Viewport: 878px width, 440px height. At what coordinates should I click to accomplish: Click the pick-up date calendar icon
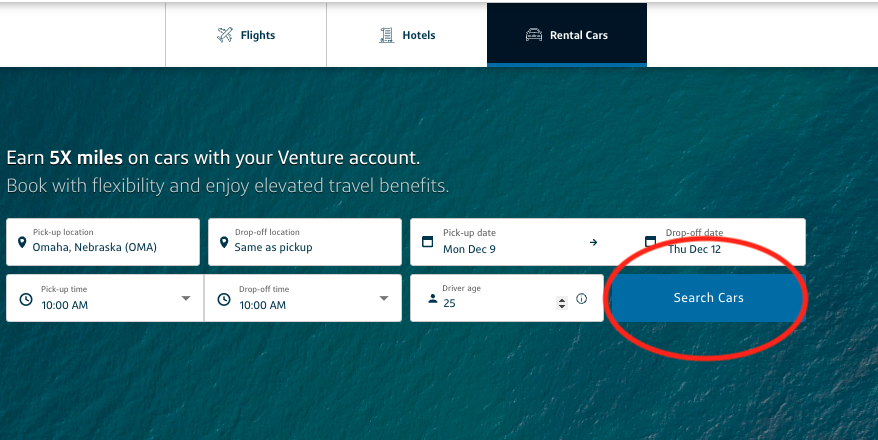point(427,242)
